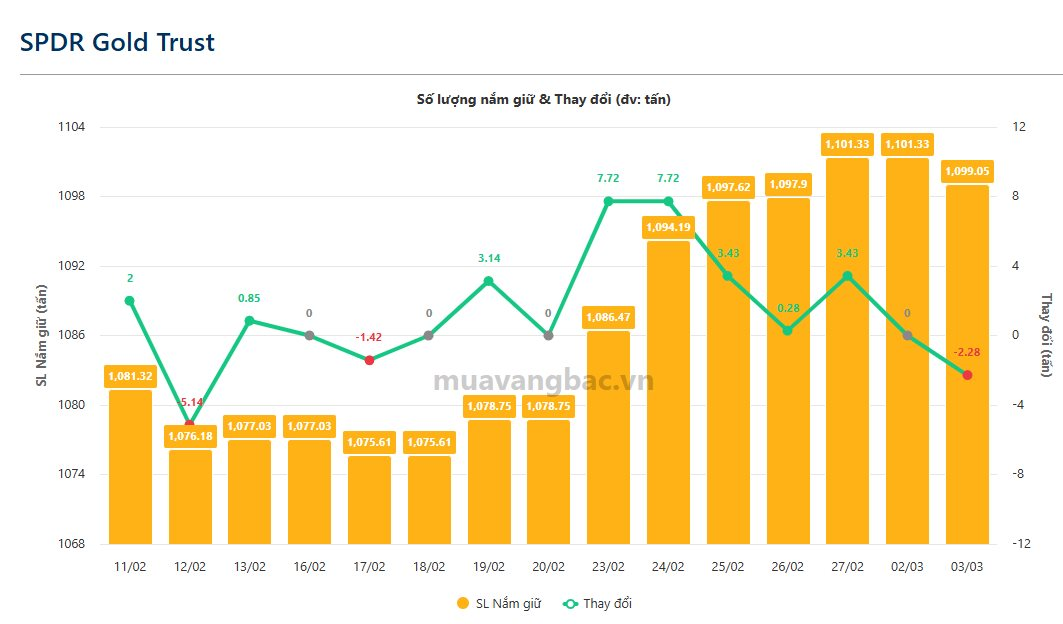
Task: Click the red data point at 03/03
Action: pos(967,375)
